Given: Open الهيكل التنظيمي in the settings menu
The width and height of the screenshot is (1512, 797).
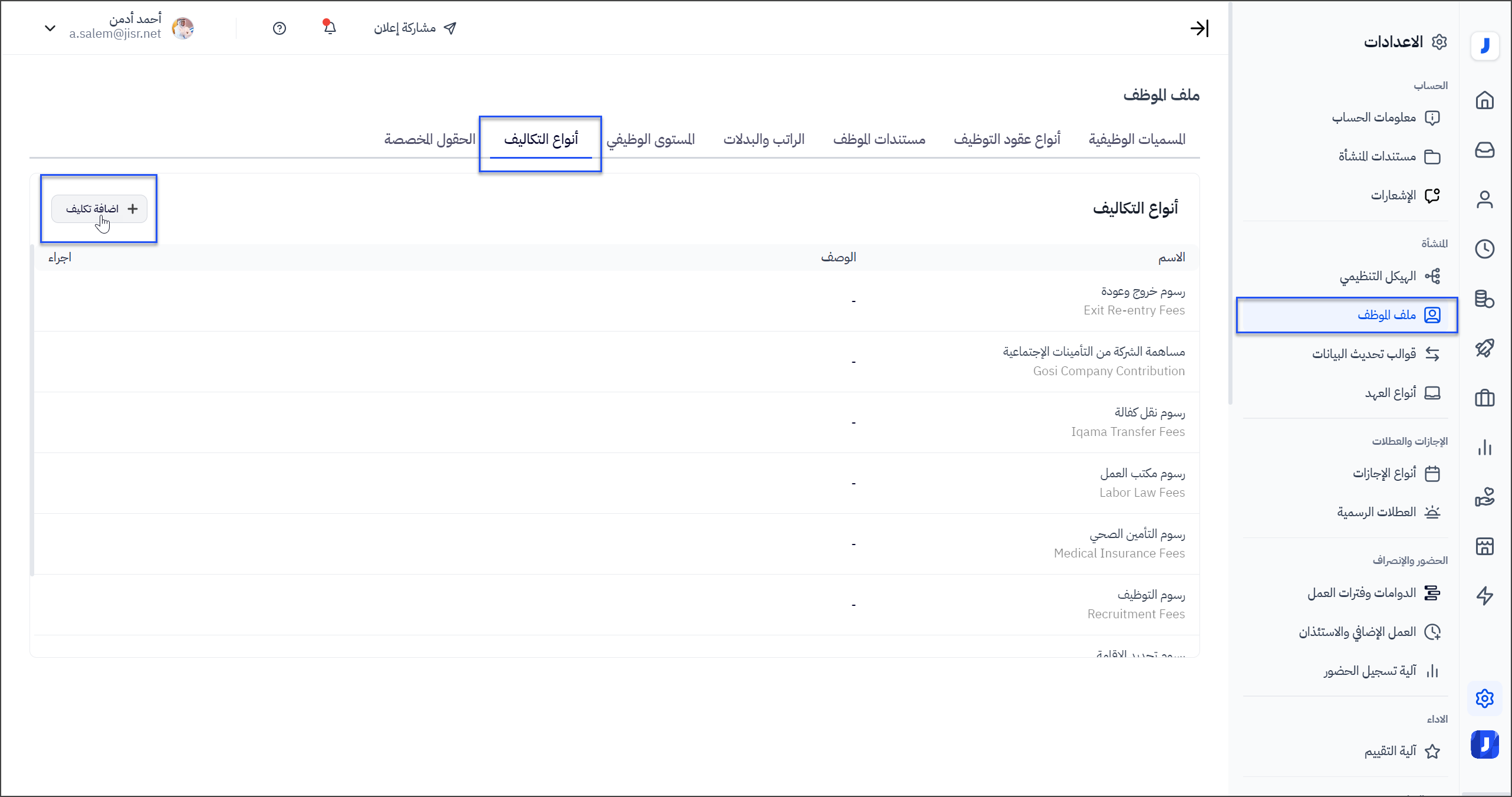Looking at the screenshot, I should click(1377, 276).
